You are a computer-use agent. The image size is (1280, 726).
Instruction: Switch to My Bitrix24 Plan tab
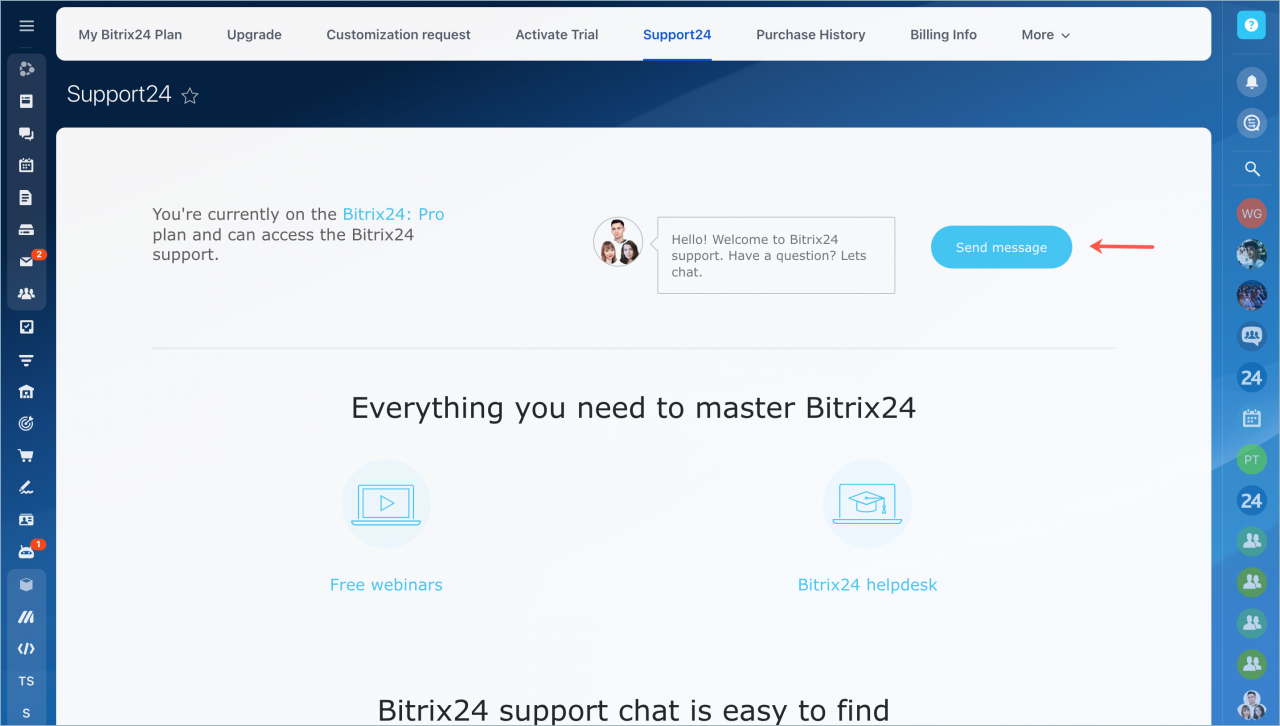point(130,34)
